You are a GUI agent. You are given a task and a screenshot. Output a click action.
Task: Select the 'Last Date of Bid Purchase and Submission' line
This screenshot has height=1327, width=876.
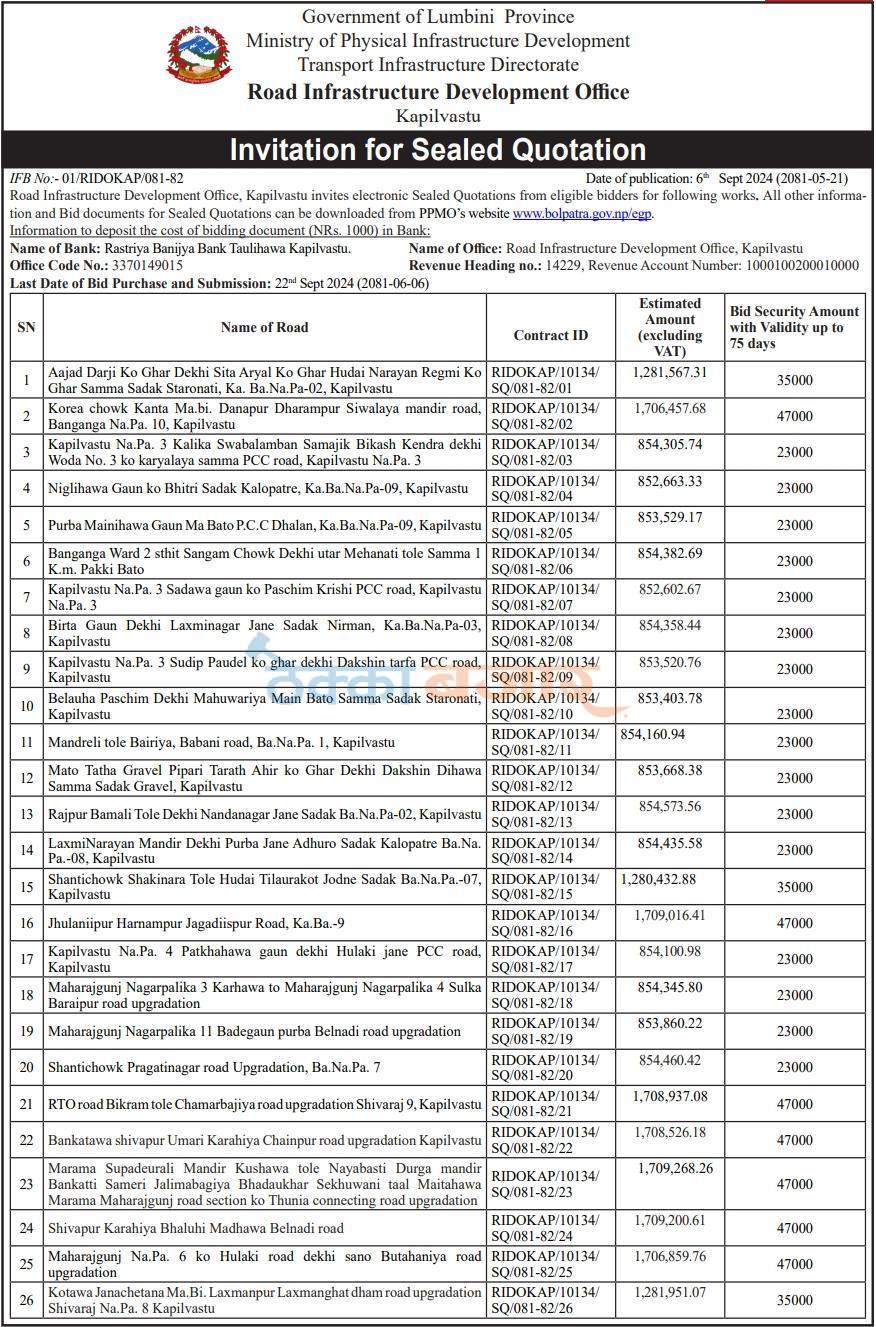[219, 284]
